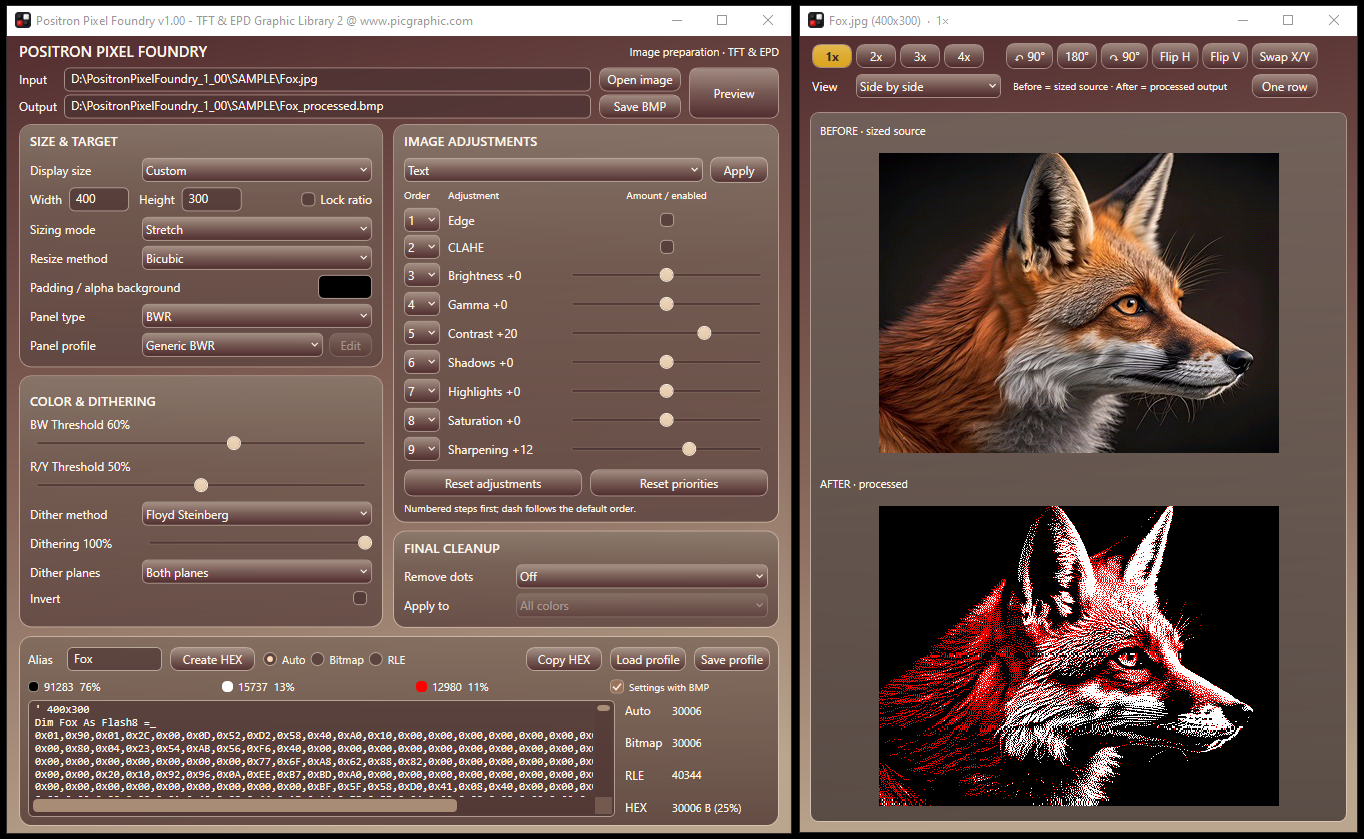This screenshot has width=1364, height=839.
Task: Click the Sharpening slider handle
Action: [x=689, y=450]
